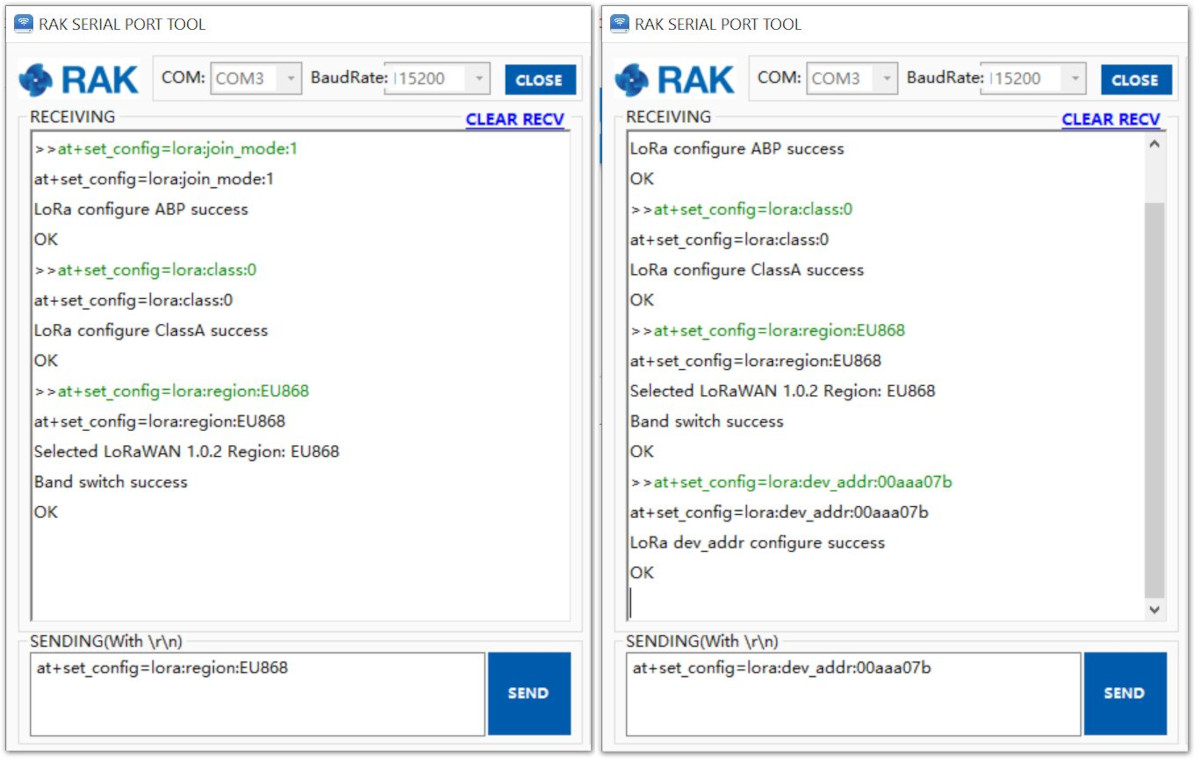Click green lora:region:EU868 command in right window
Image resolution: width=1200 pixels, height=762 pixels.
[x=768, y=330]
